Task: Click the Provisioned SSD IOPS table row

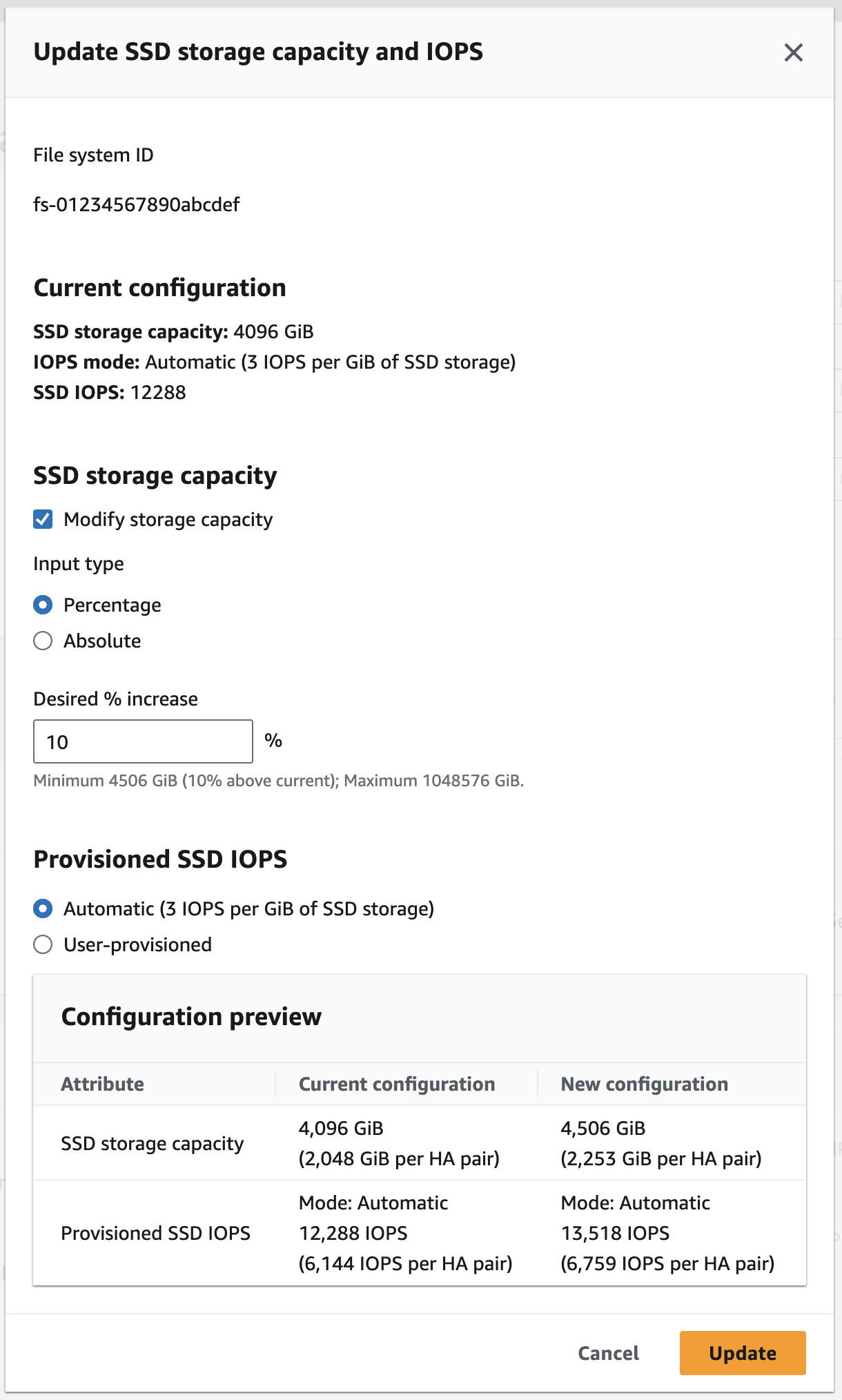Action: (156, 1233)
